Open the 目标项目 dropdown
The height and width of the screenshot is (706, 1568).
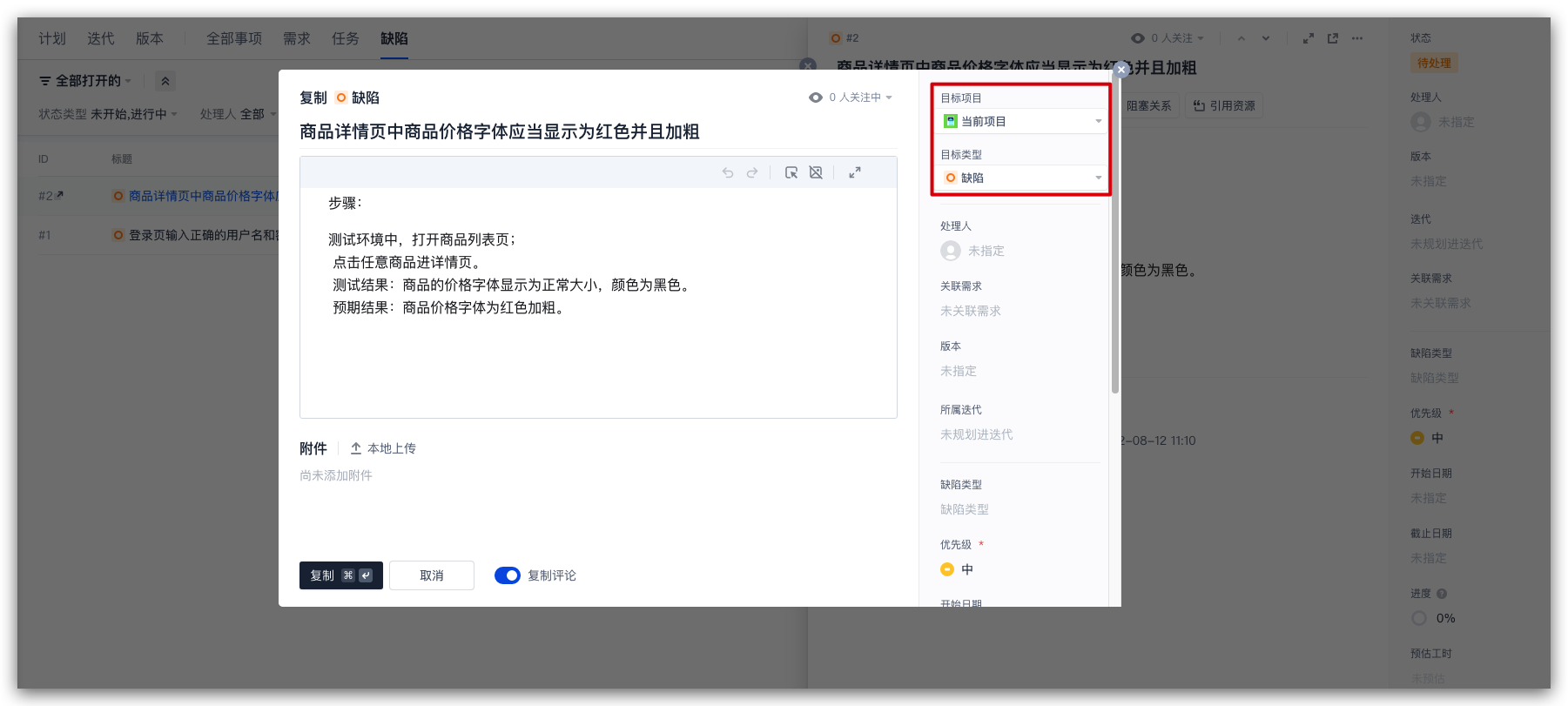click(1022, 121)
